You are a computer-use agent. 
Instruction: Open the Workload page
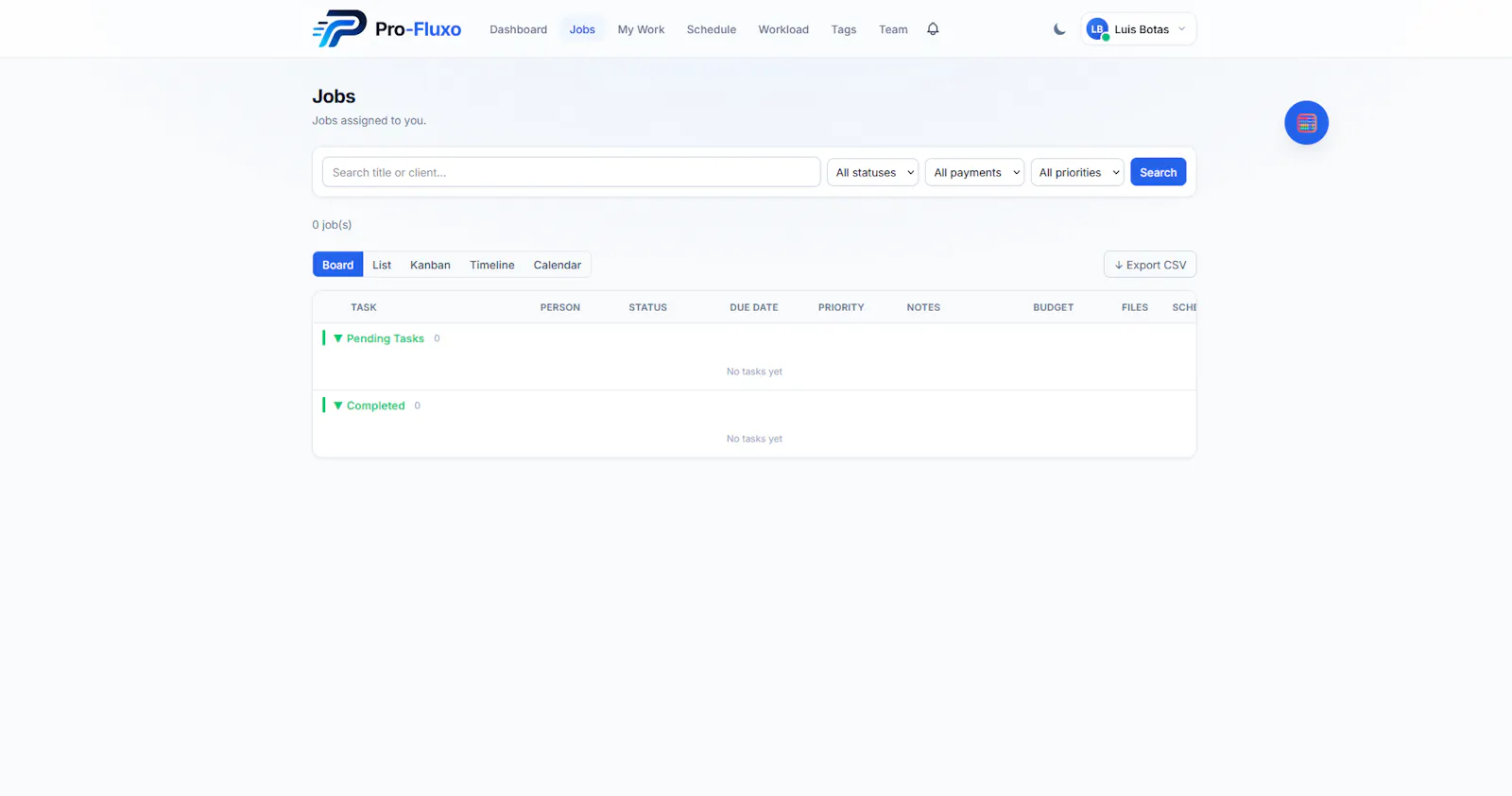point(783,29)
